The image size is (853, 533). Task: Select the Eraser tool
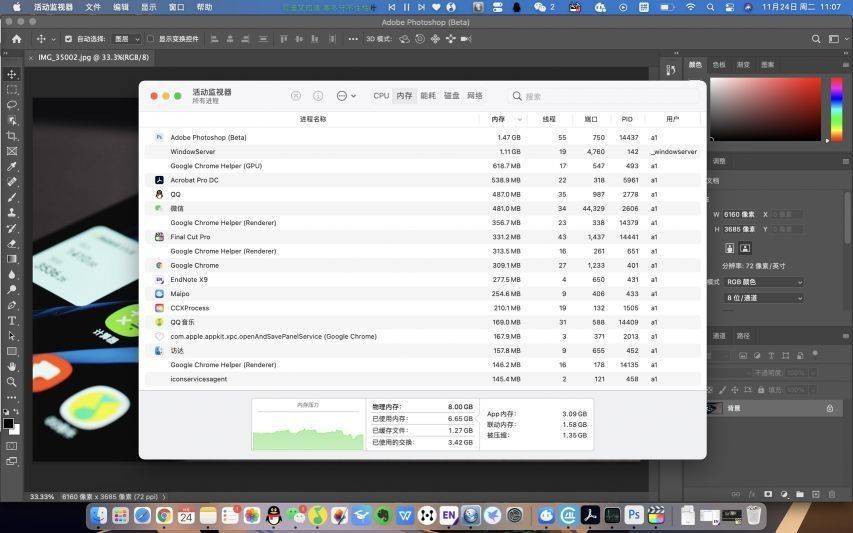click(x=11, y=244)
